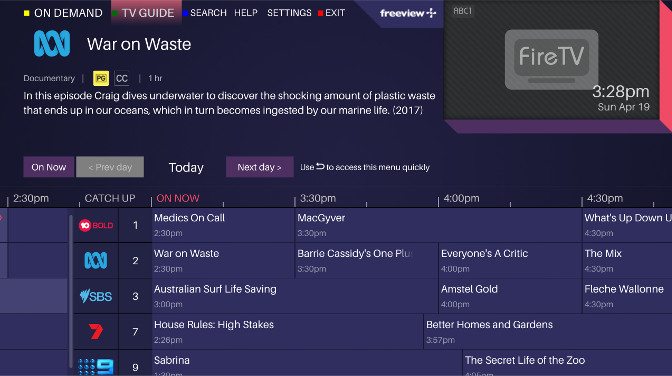Click the Documentary genre label

(x=49, y=78)
